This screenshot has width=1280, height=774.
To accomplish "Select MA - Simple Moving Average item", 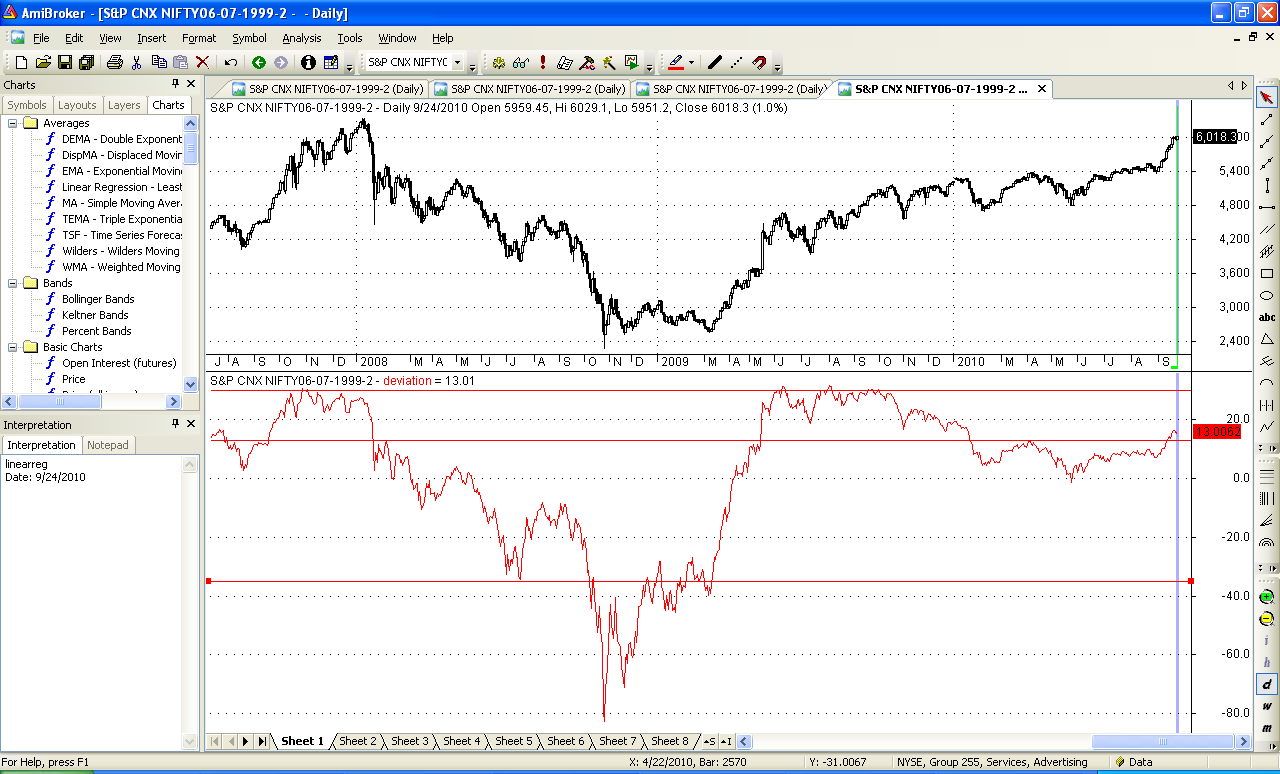I will (x=121, y=203).
